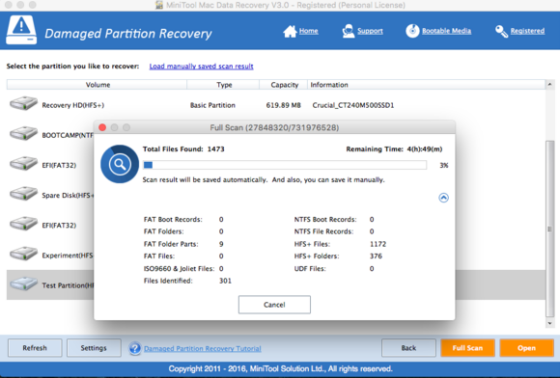This screenshot has height=378, width=560.
Task: Open the Support link
Action: 370,31
